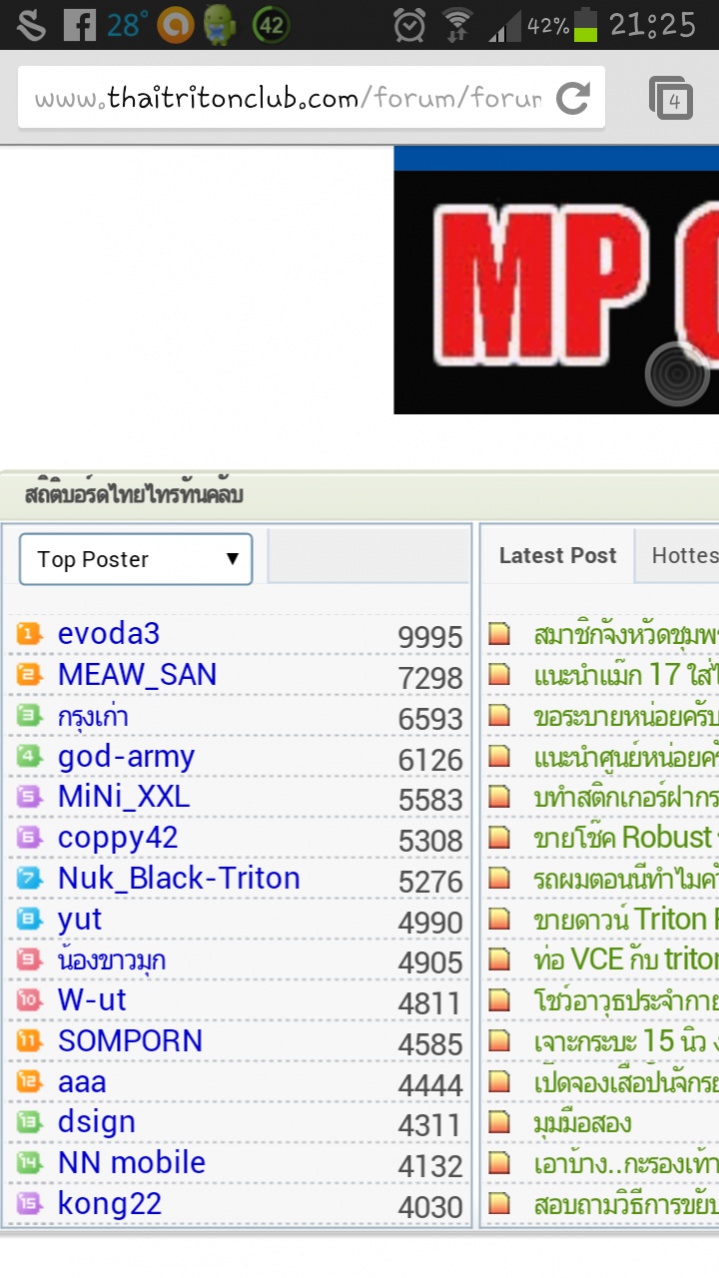Click rank 2 badge next to MEAW_SAN

[x=30, y=675]
